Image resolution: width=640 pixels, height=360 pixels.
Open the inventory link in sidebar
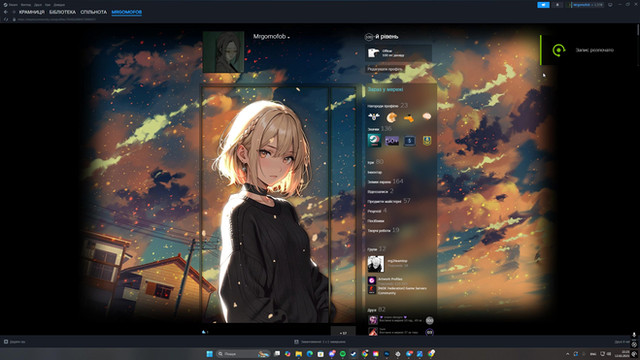(375, 172)
